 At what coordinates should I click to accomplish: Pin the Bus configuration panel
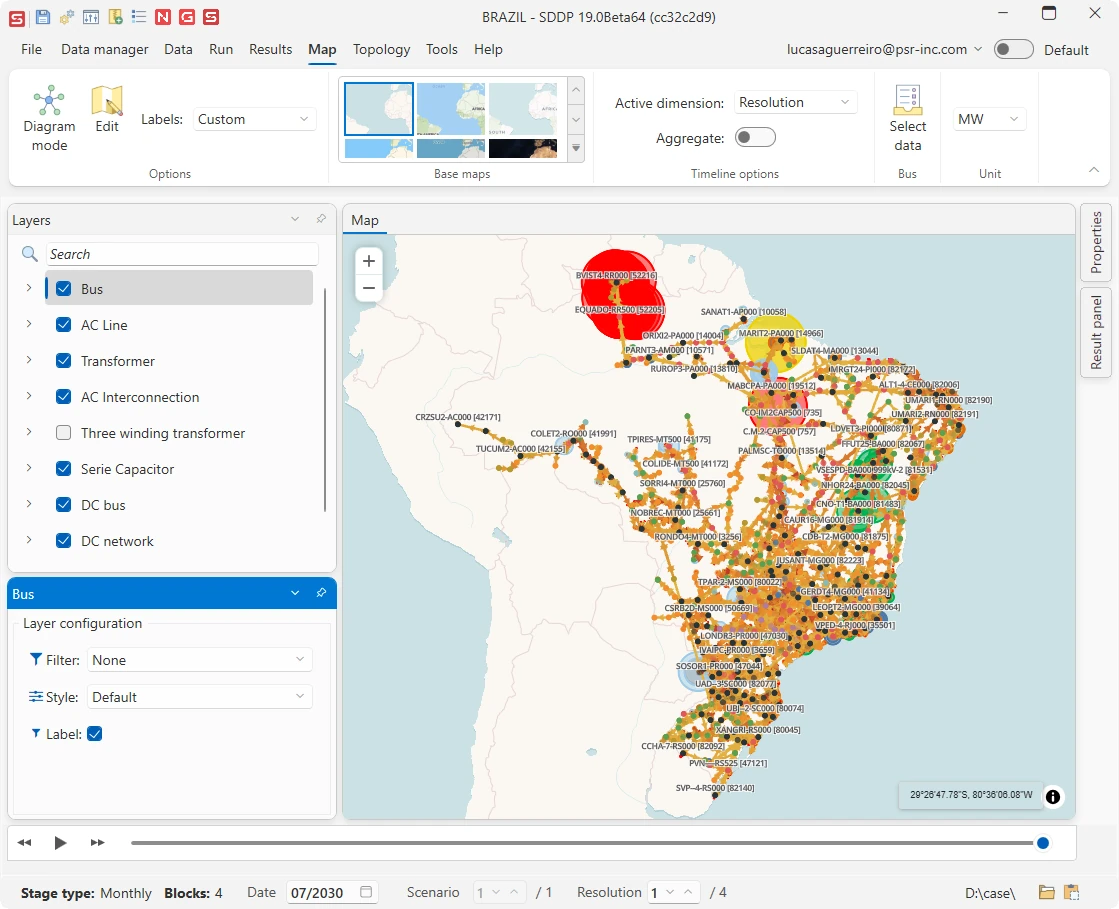point(321,593)
